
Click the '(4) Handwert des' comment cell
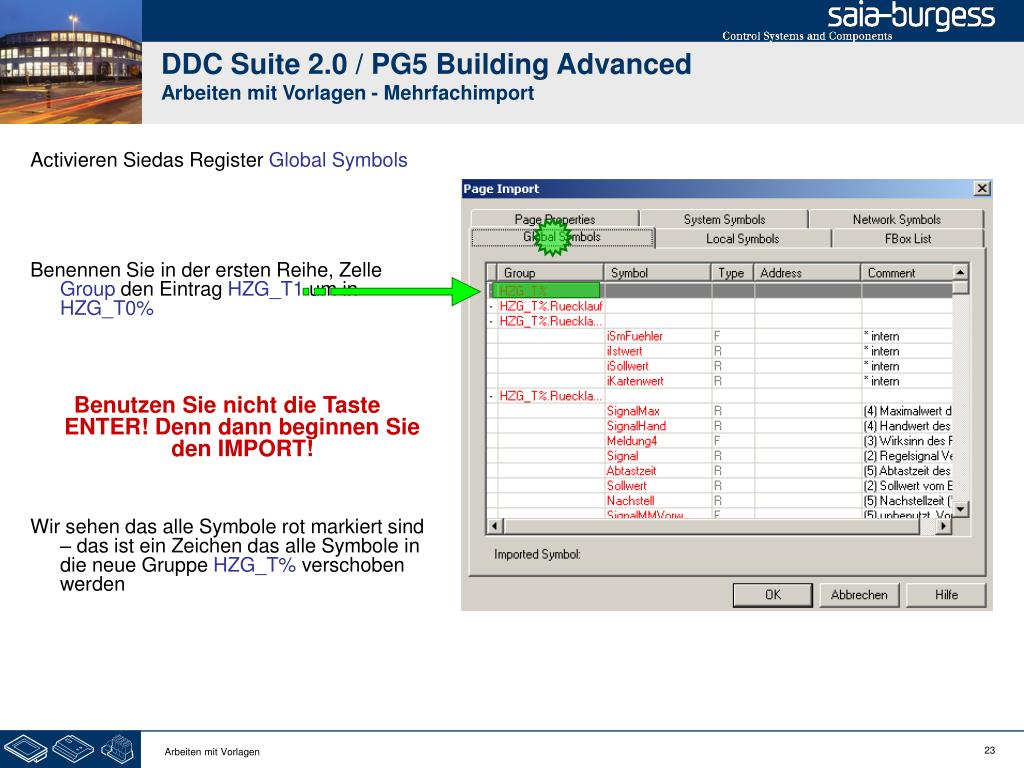(x=907, y=426)
